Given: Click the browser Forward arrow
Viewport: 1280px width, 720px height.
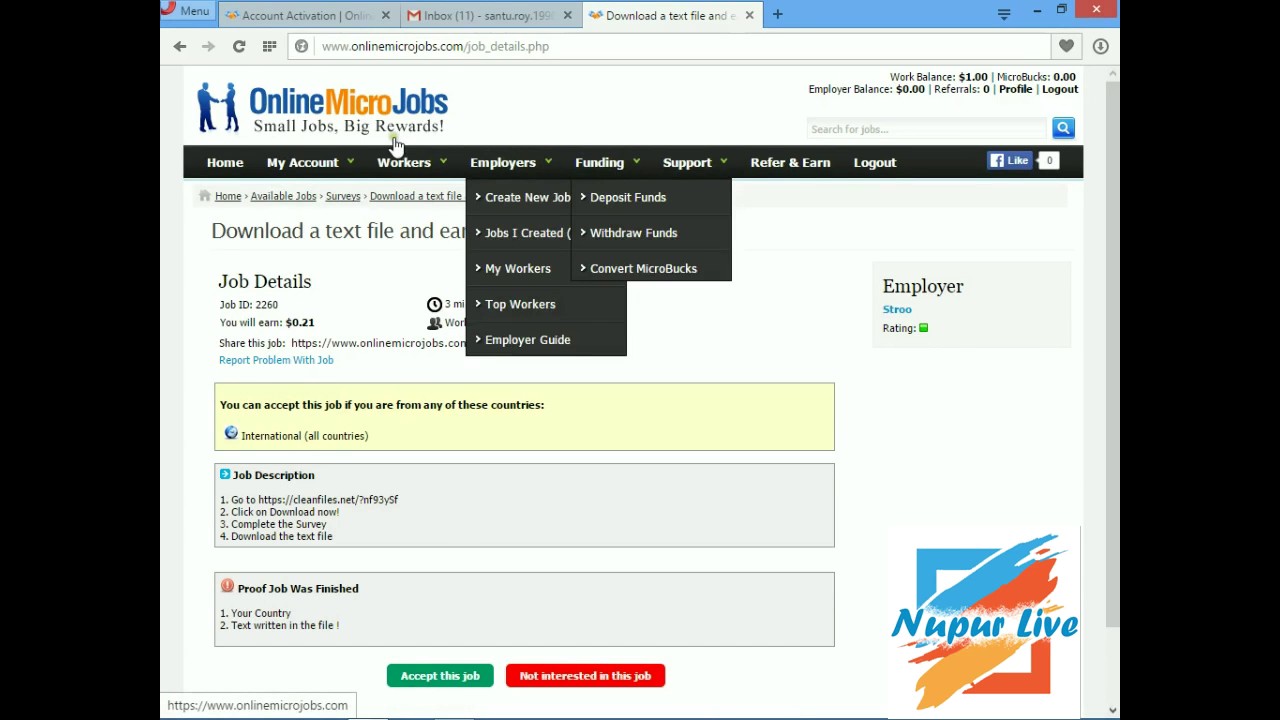Looking at the screenshot, I should pyautogui.click(x=208, y=46).
